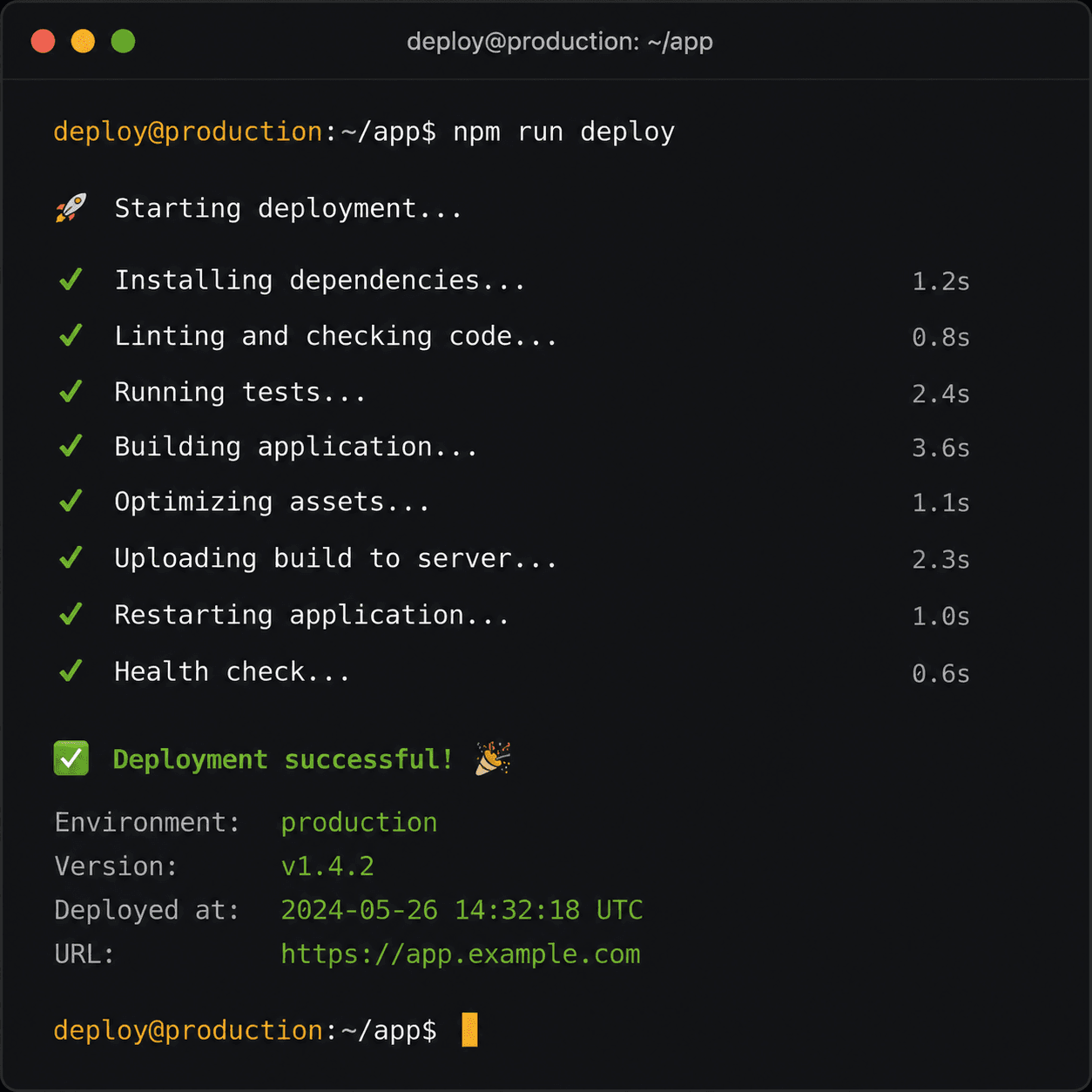The image size is (1092, 1092).
Task: Click the 1.2s duration for Installing dependencies
Action: tap(940, 281)
